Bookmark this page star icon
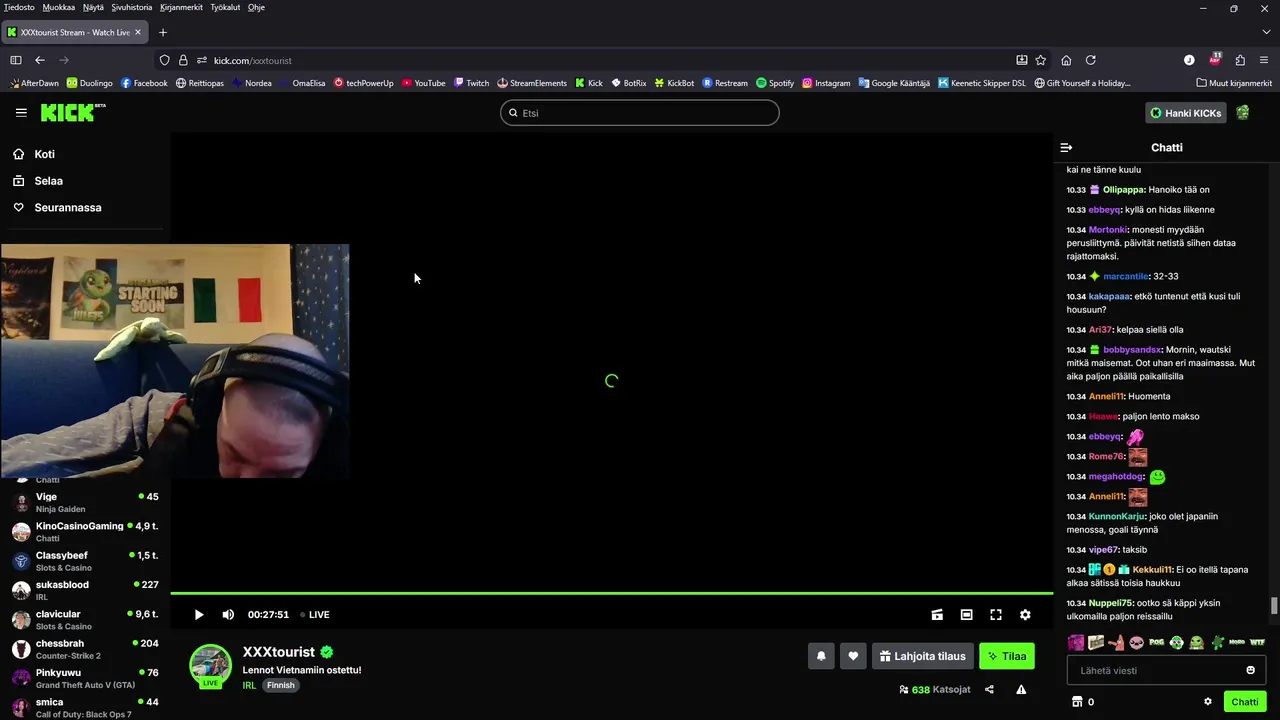This screenshot has height=720, width=1280. pyautogui.click(x=1041, y=60)
